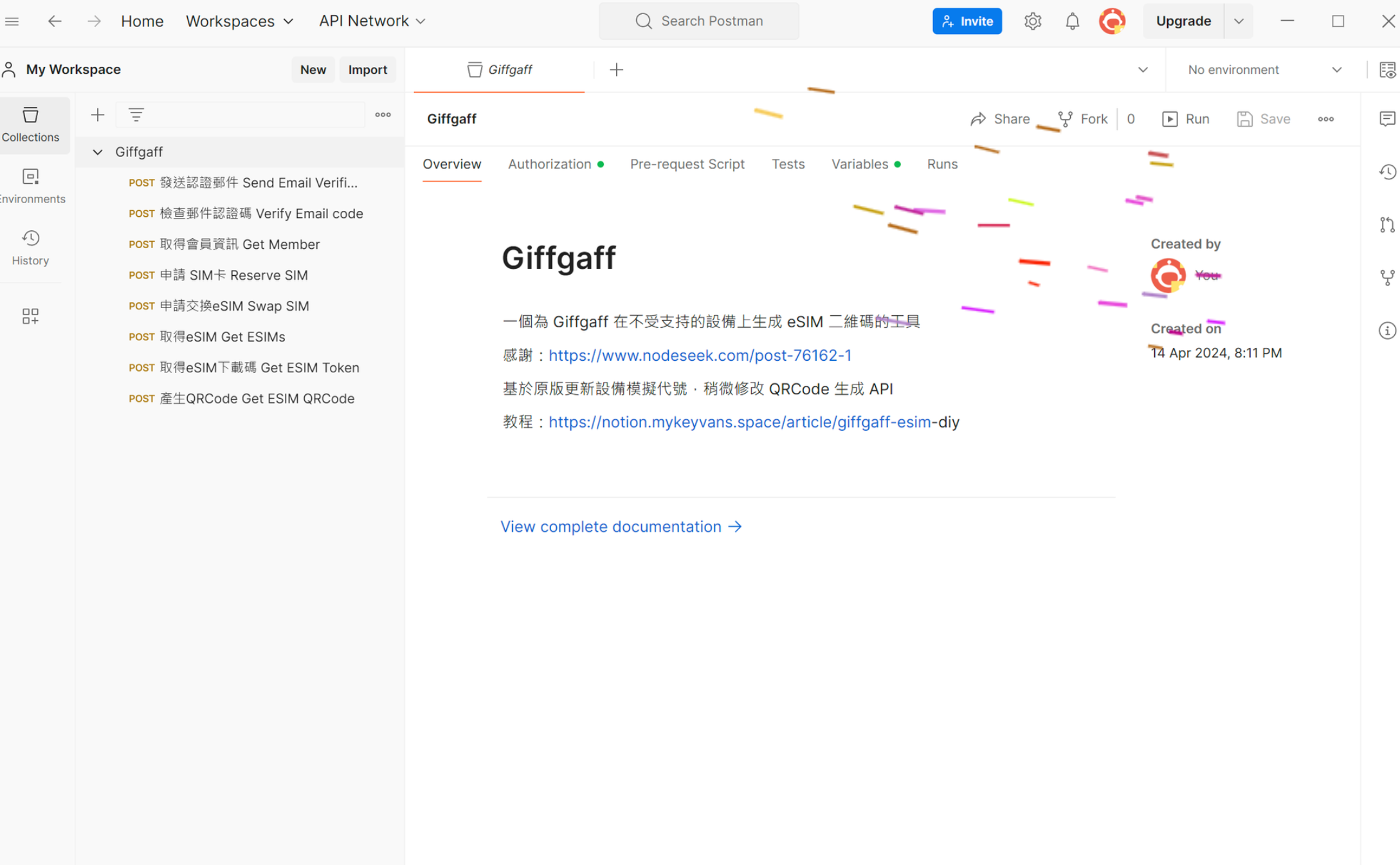This screenshot has width=1400, height=865.
Task: Click the Import button
Action: pyautogui.click(x=367, y=69)
